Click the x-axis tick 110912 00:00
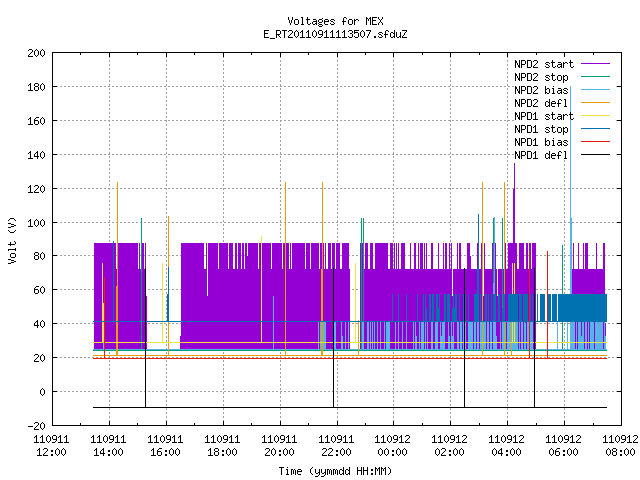Viewport: 640px width, 480px height. [393, 446]
